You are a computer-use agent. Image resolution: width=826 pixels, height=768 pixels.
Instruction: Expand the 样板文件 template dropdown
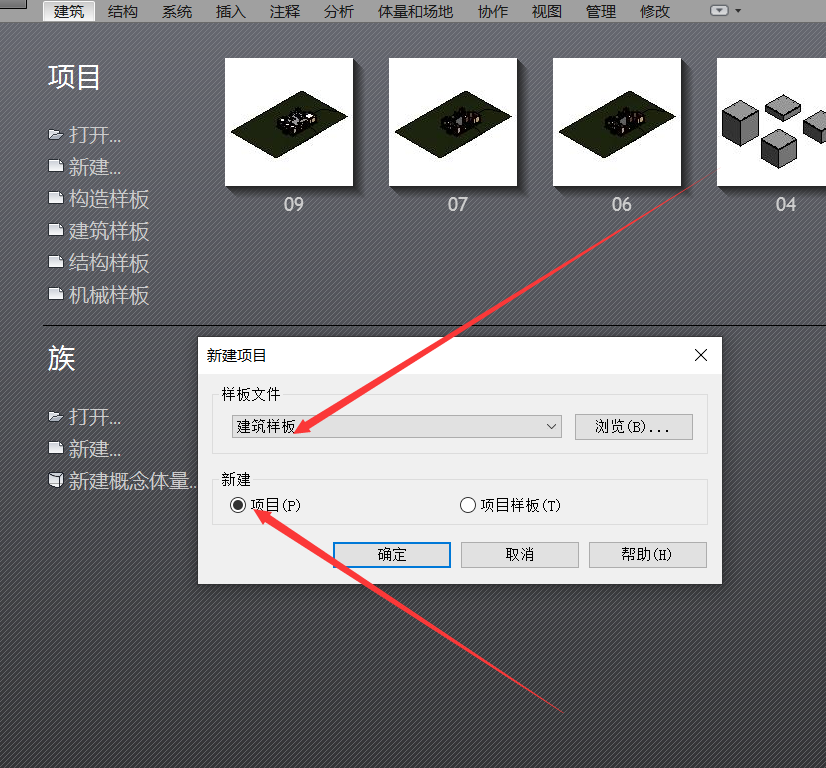[x=552, y=427]
